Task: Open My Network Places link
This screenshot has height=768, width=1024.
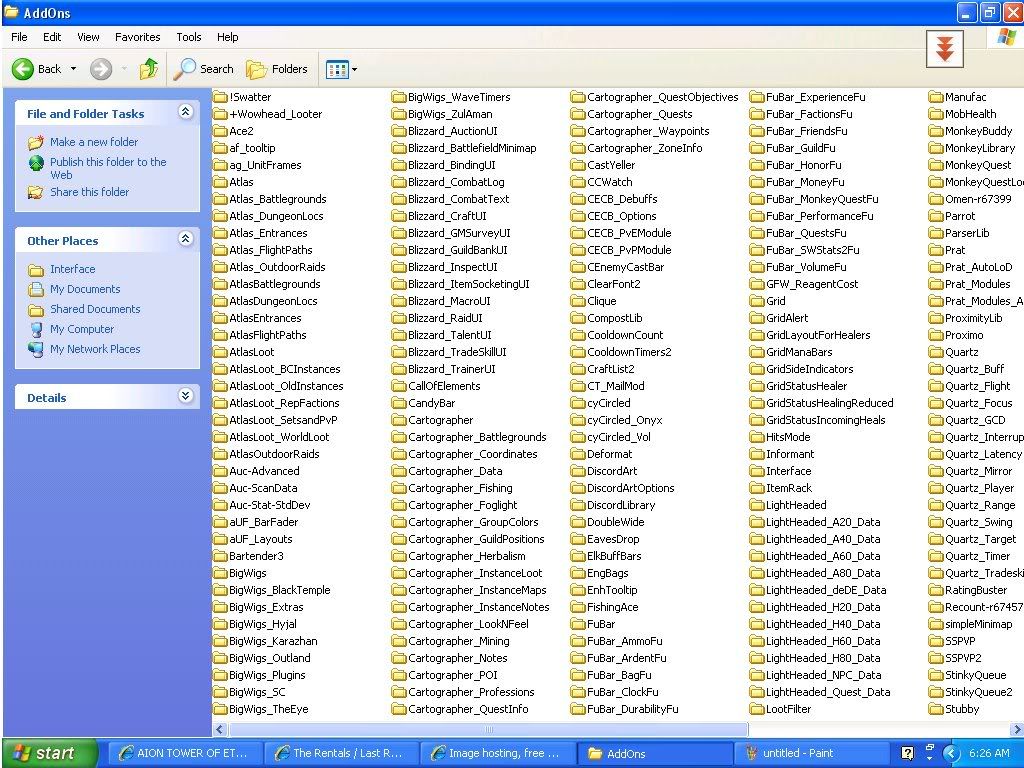Action: point(95,349)
